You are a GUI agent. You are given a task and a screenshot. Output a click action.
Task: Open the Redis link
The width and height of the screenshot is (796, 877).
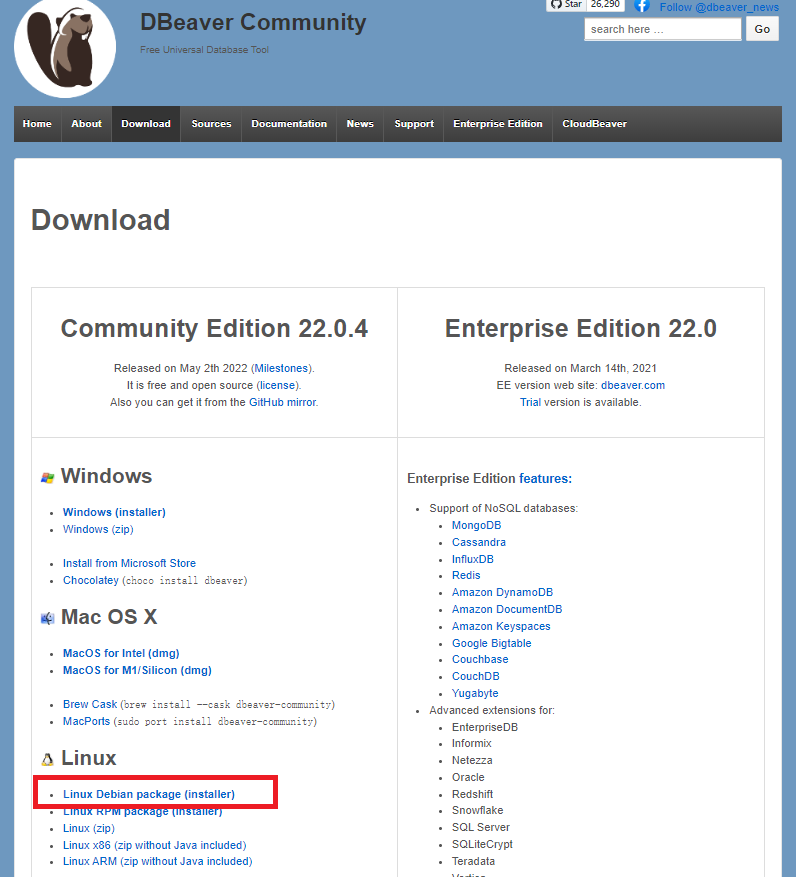pyautogui.click(x=466, y=576)
